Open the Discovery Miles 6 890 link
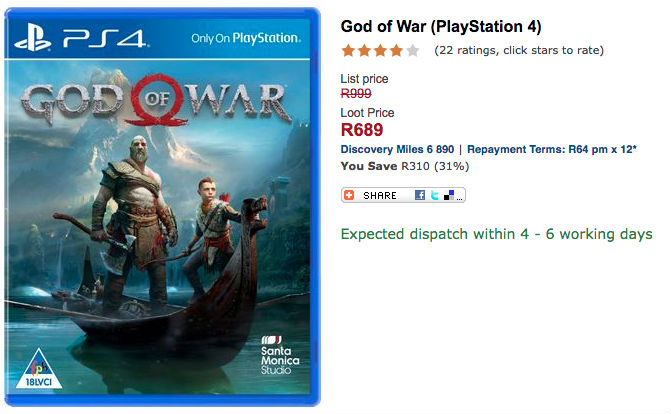 [397, 149]
